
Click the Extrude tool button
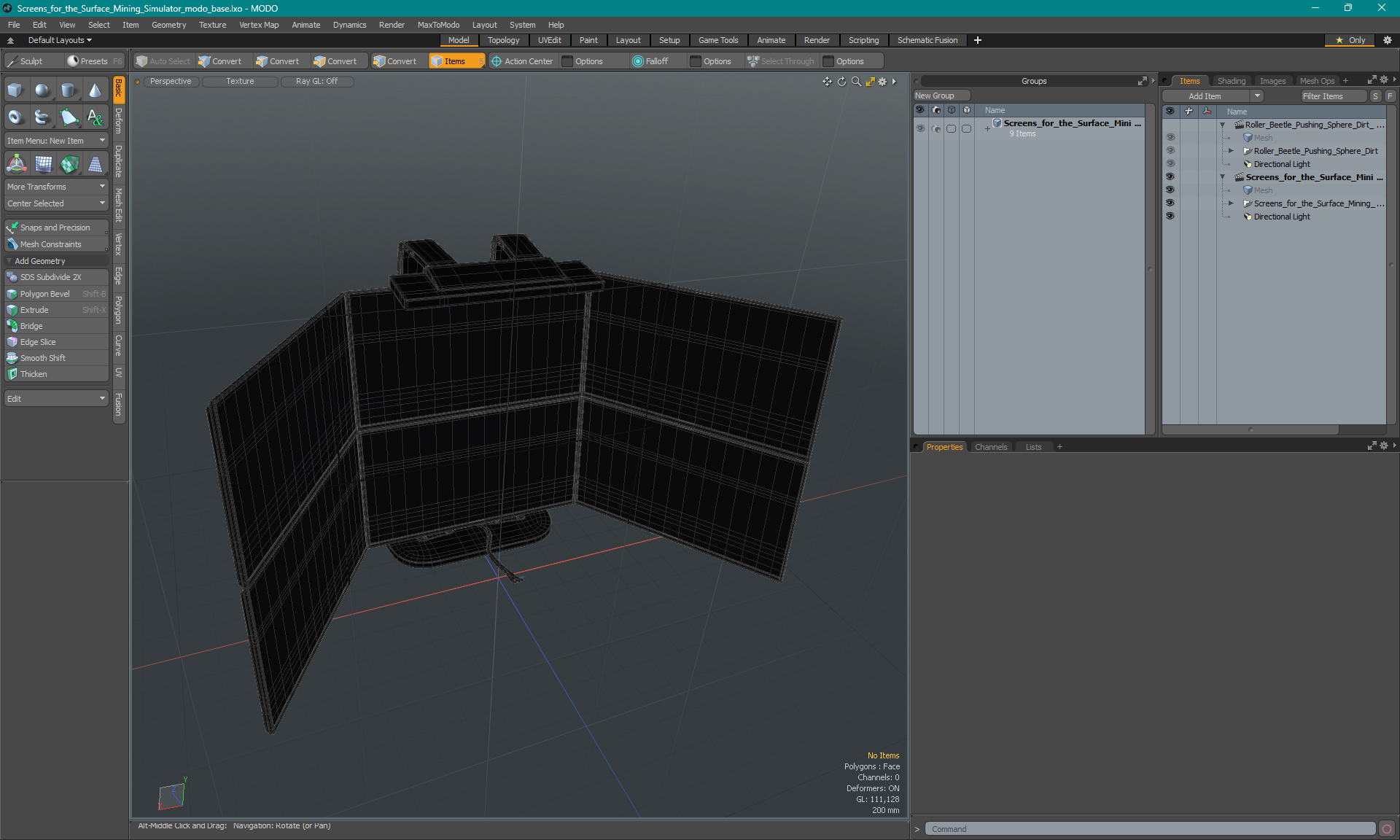[56, 310]
